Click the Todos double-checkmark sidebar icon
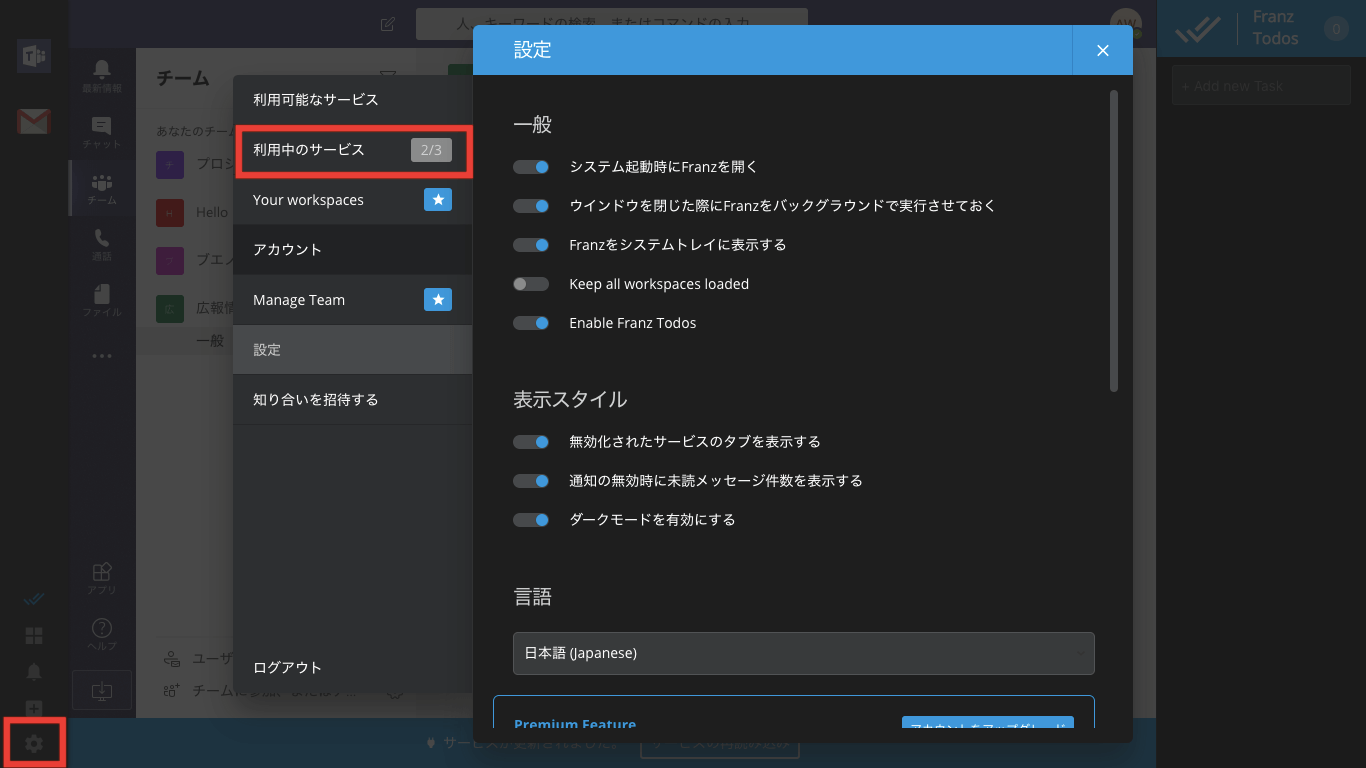 33,599
